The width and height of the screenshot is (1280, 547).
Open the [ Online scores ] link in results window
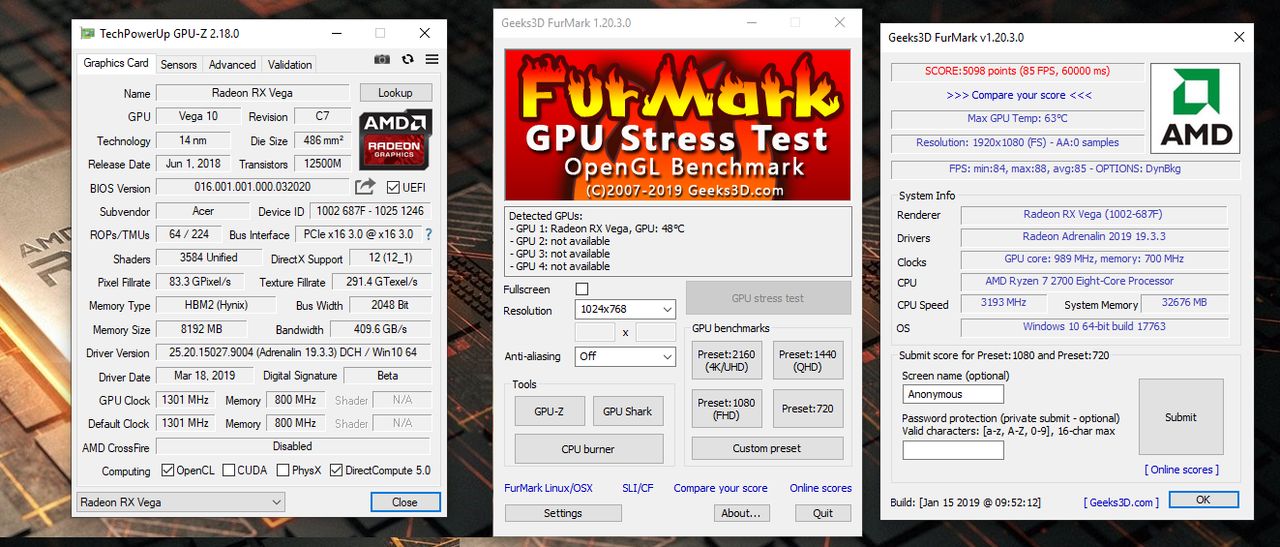coord(1182,470)
